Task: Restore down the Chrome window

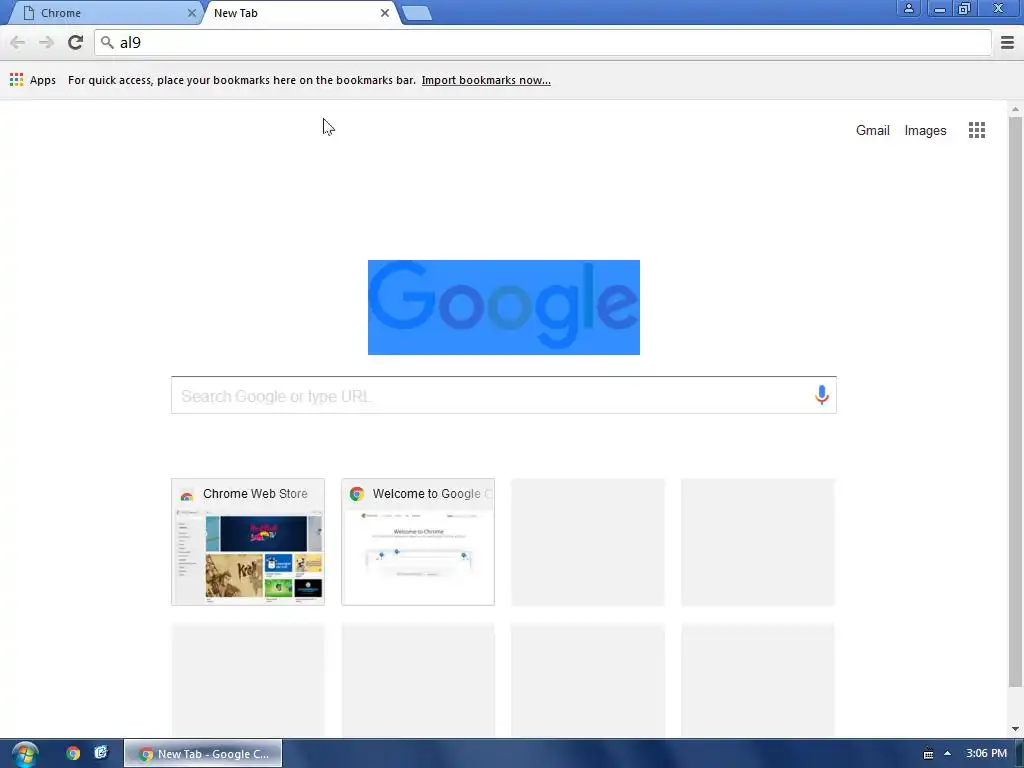Action: (x=964, y=8)
